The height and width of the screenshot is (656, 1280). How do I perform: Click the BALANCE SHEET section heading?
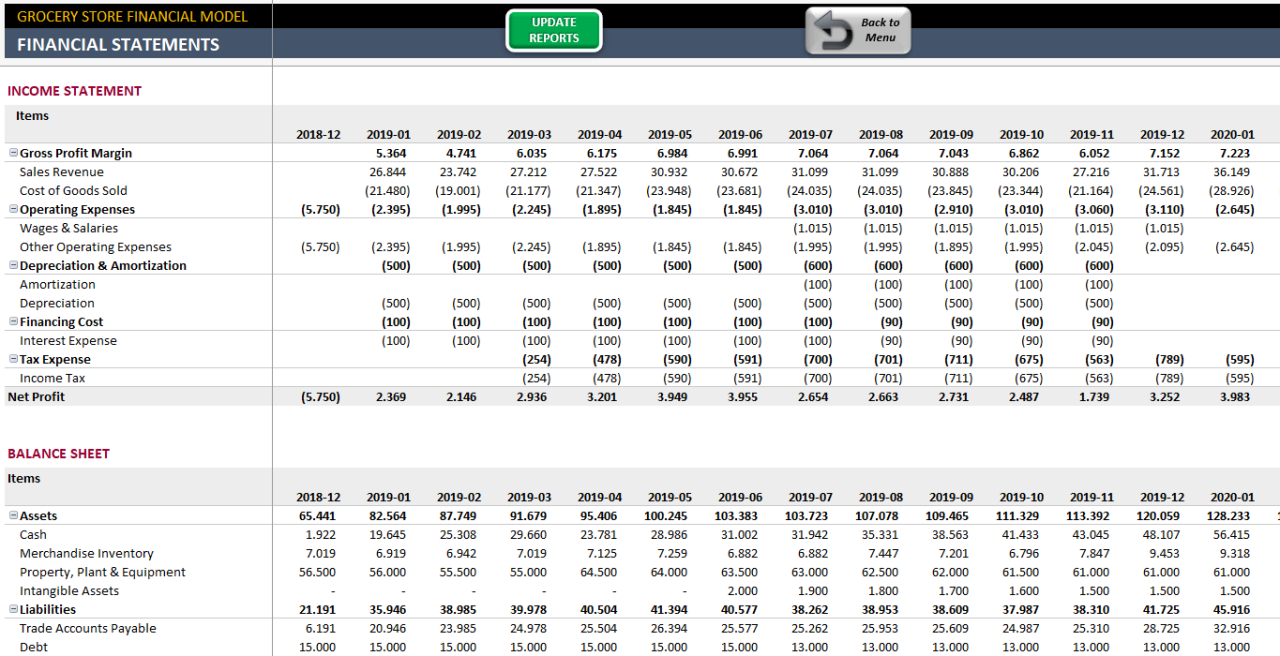tap(58, 454)
